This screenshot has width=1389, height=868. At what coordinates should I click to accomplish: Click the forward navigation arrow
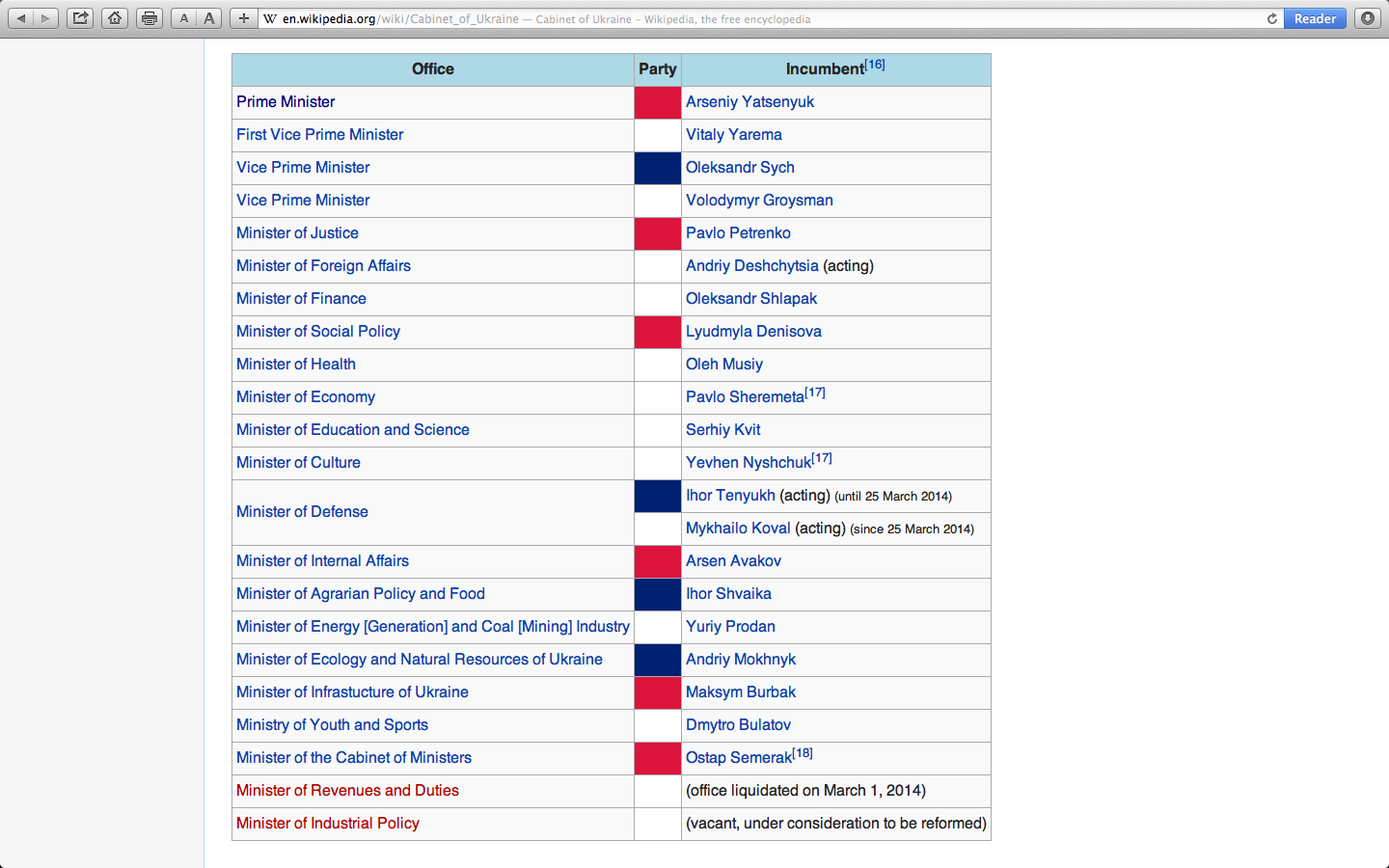45,18
